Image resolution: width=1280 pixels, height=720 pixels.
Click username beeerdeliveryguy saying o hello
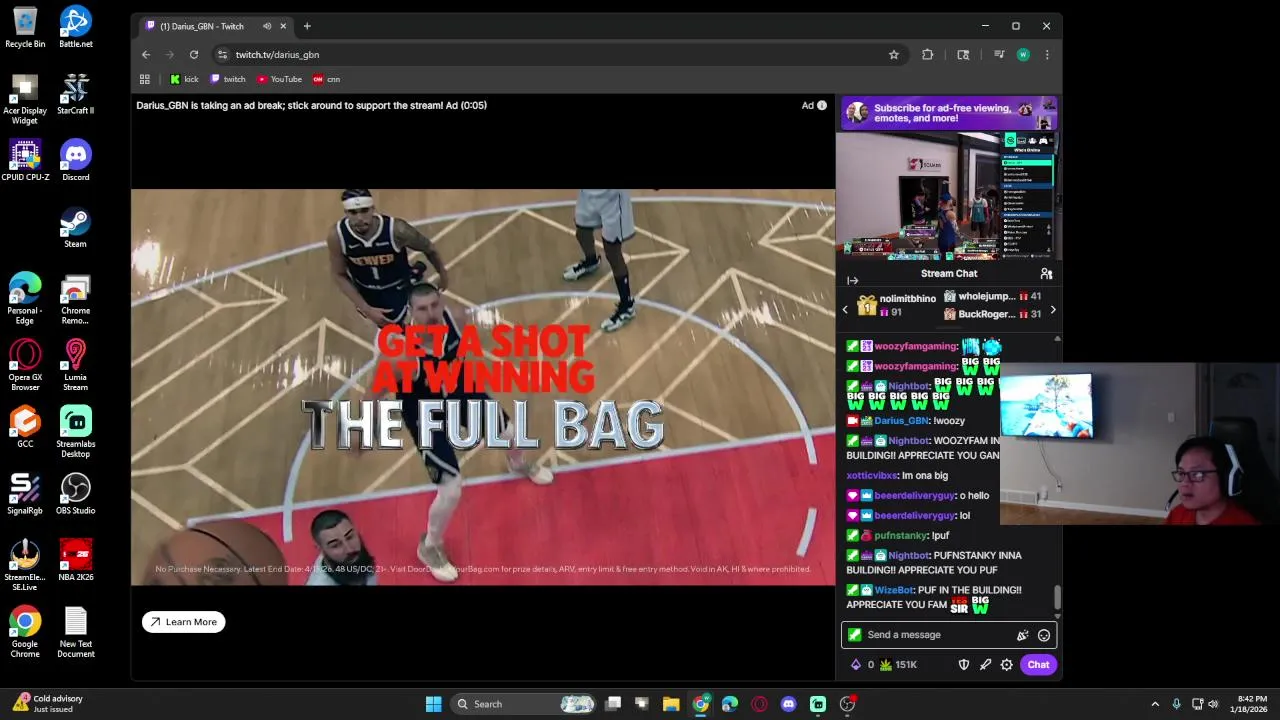(x=916, y=496)
